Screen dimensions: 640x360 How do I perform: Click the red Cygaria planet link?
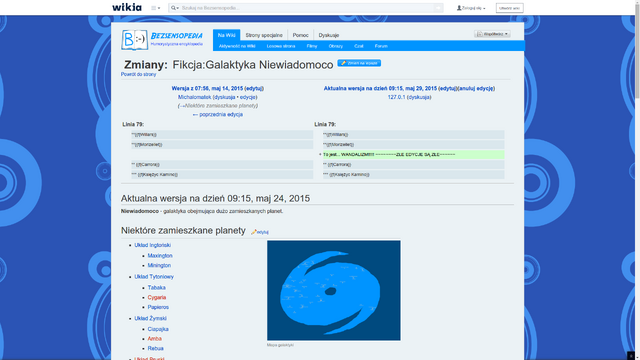pos(157,297)
